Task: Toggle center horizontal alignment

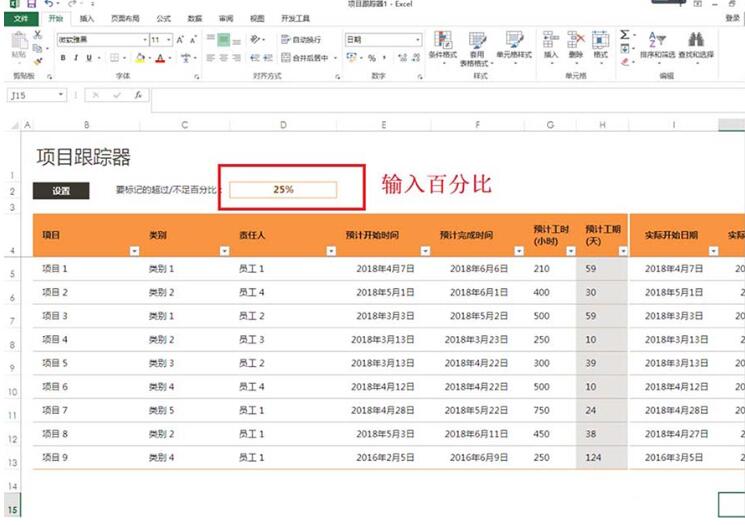Action: click(224, 58)
